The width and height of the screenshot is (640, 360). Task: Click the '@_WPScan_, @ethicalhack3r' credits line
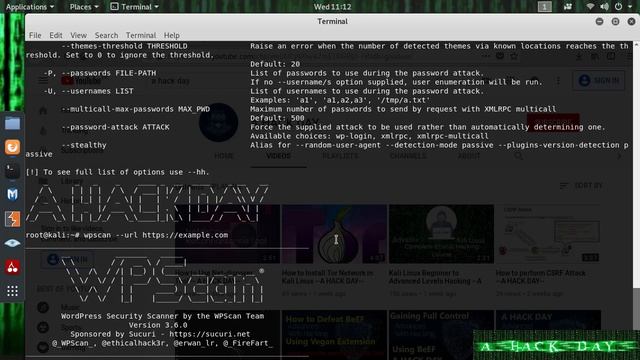(162, 343)
